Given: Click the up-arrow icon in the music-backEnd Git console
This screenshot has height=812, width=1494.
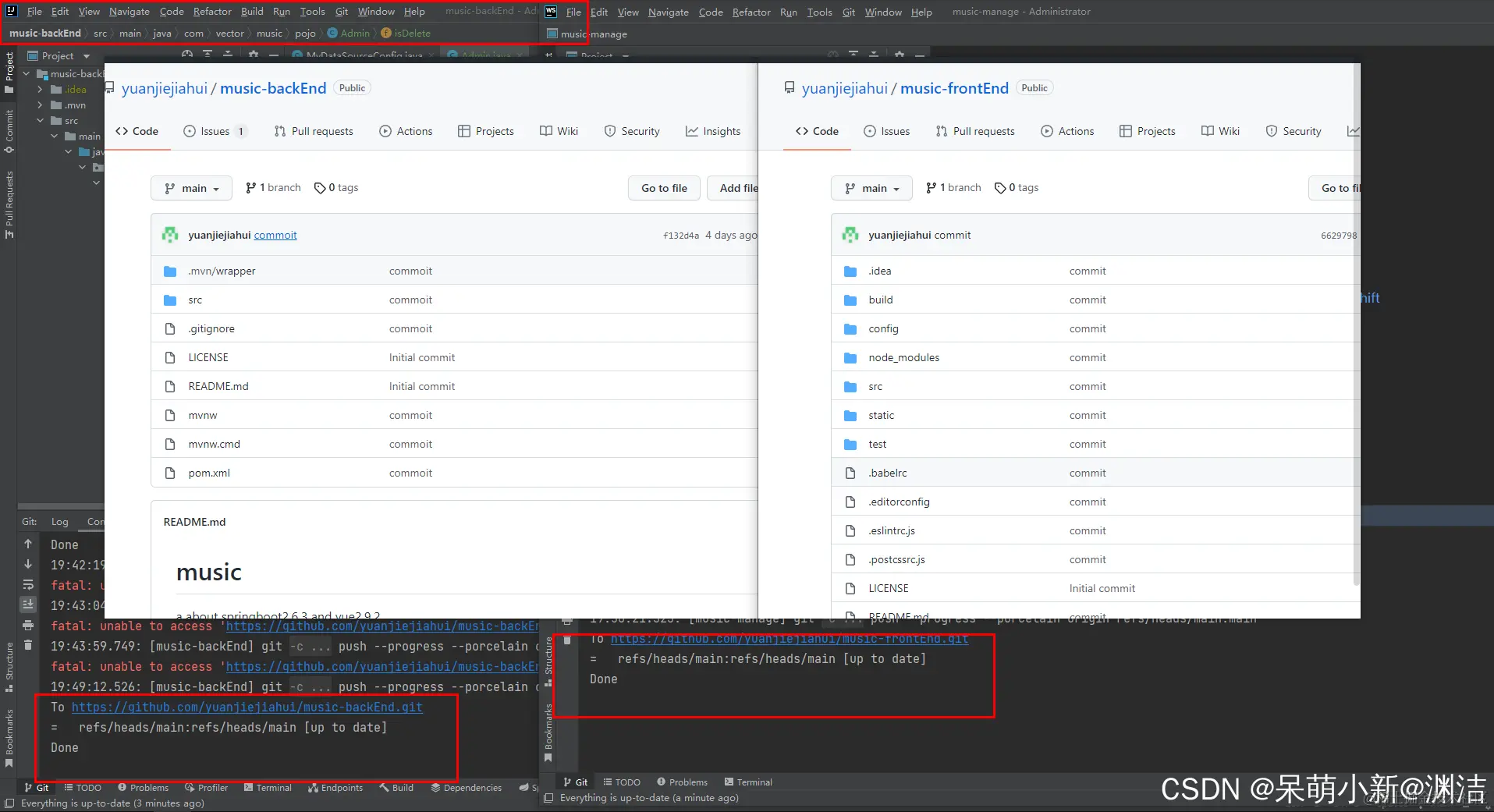Looking at the screenshot, I should coord(28,544).
